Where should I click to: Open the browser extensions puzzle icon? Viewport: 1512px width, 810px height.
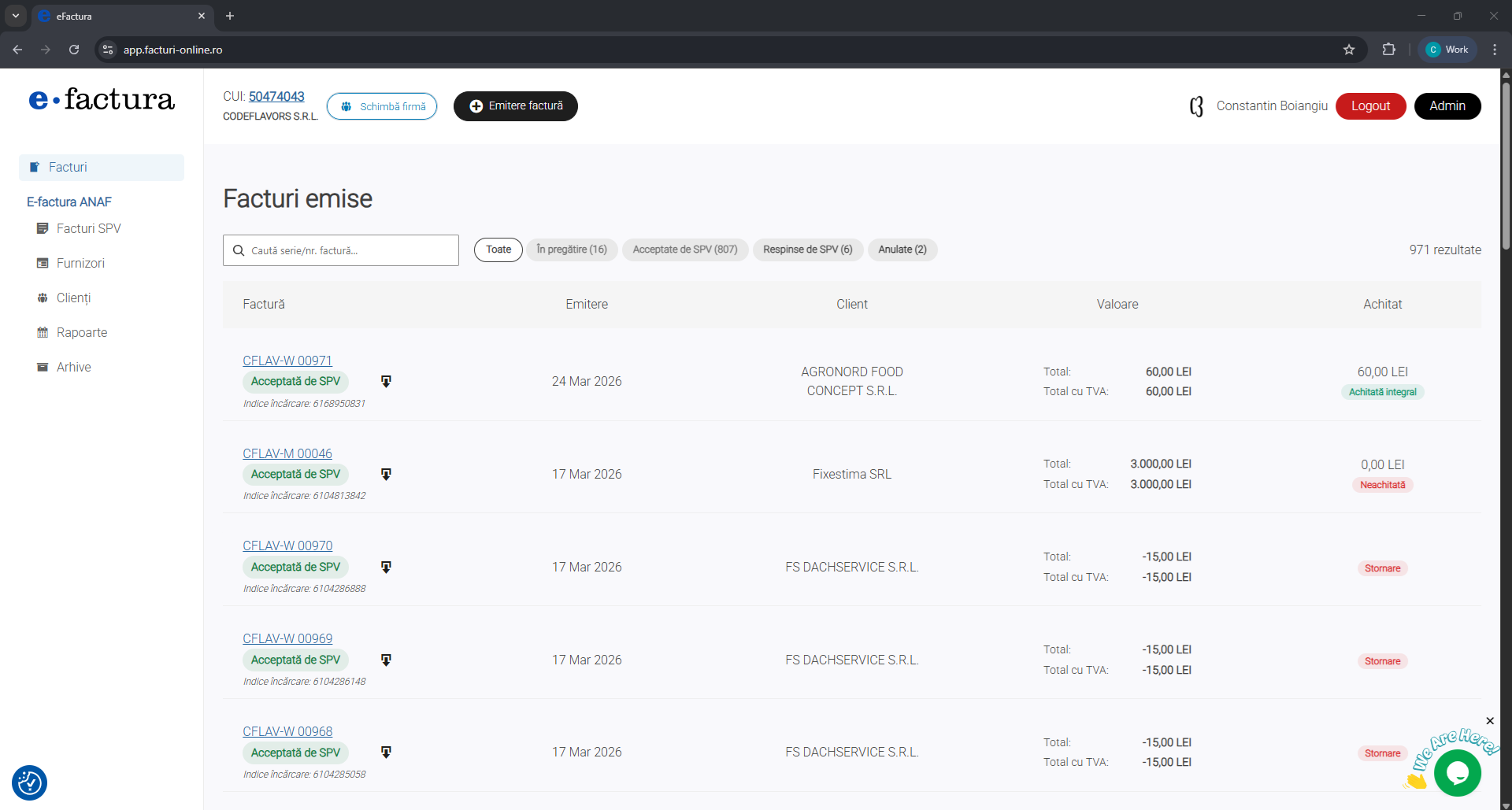pyautogui.click(x=1388, y=50)
